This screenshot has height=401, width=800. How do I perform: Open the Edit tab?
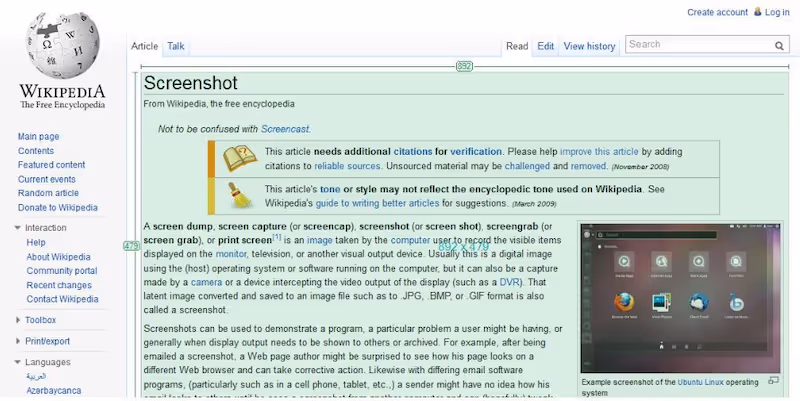pos(545,46)
